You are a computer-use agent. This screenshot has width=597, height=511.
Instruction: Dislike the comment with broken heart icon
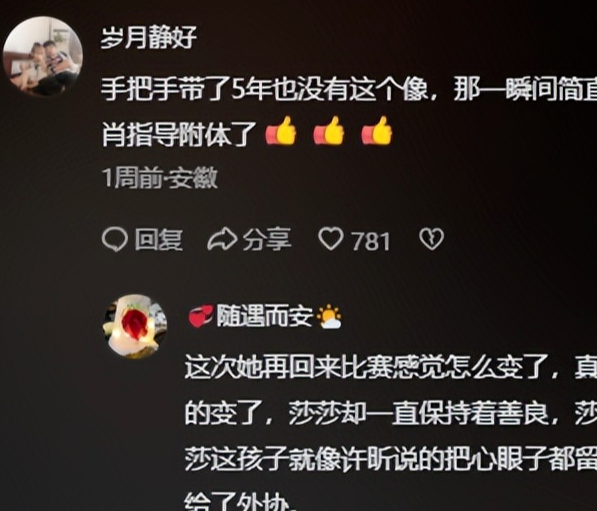[x=431, y=240]
